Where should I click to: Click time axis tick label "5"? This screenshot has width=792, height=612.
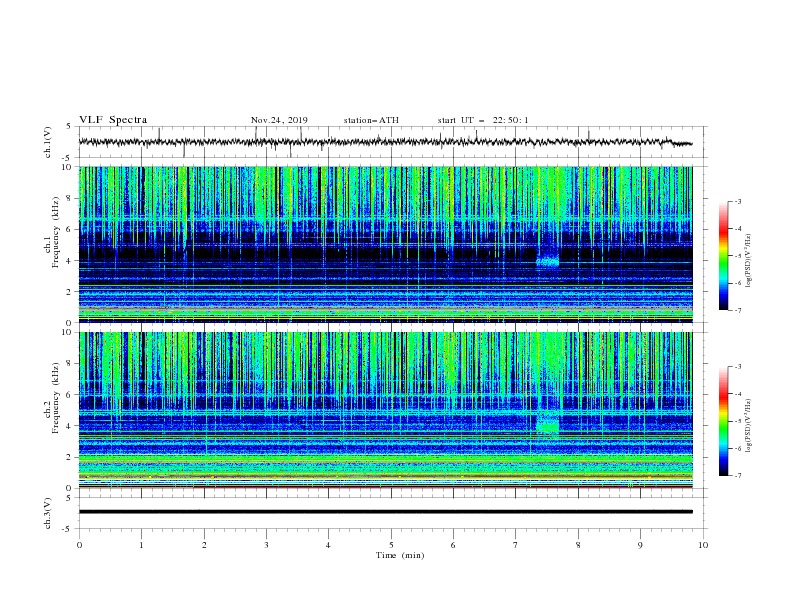tap(391, 545)
